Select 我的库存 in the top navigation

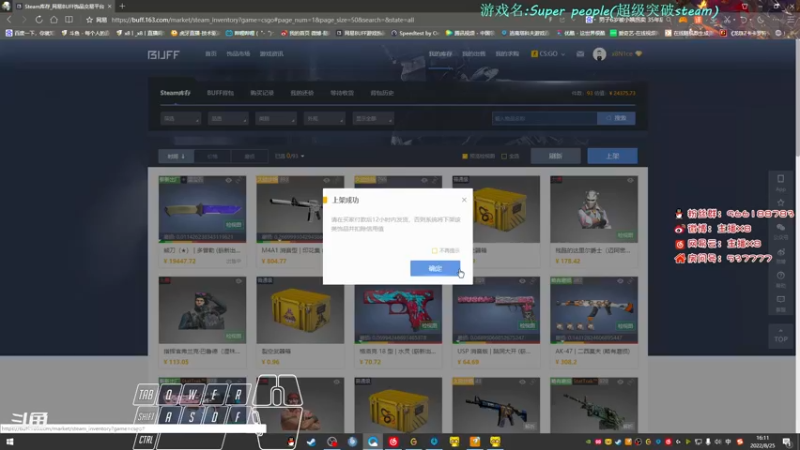(440, 54)
